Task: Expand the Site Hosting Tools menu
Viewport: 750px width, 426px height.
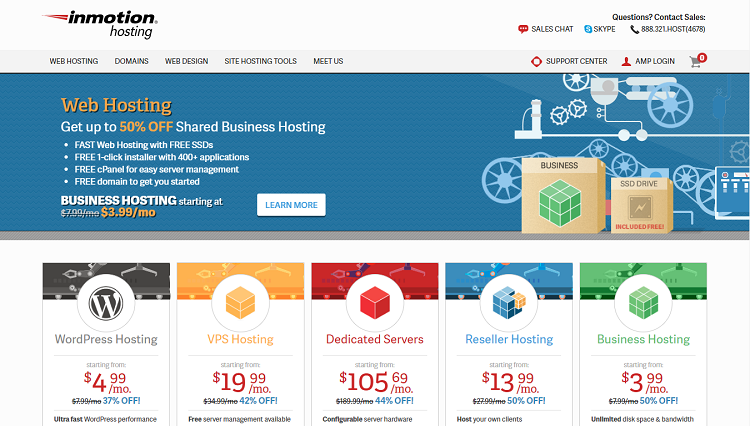Action: pyautogui.click(x=260, y=61)
